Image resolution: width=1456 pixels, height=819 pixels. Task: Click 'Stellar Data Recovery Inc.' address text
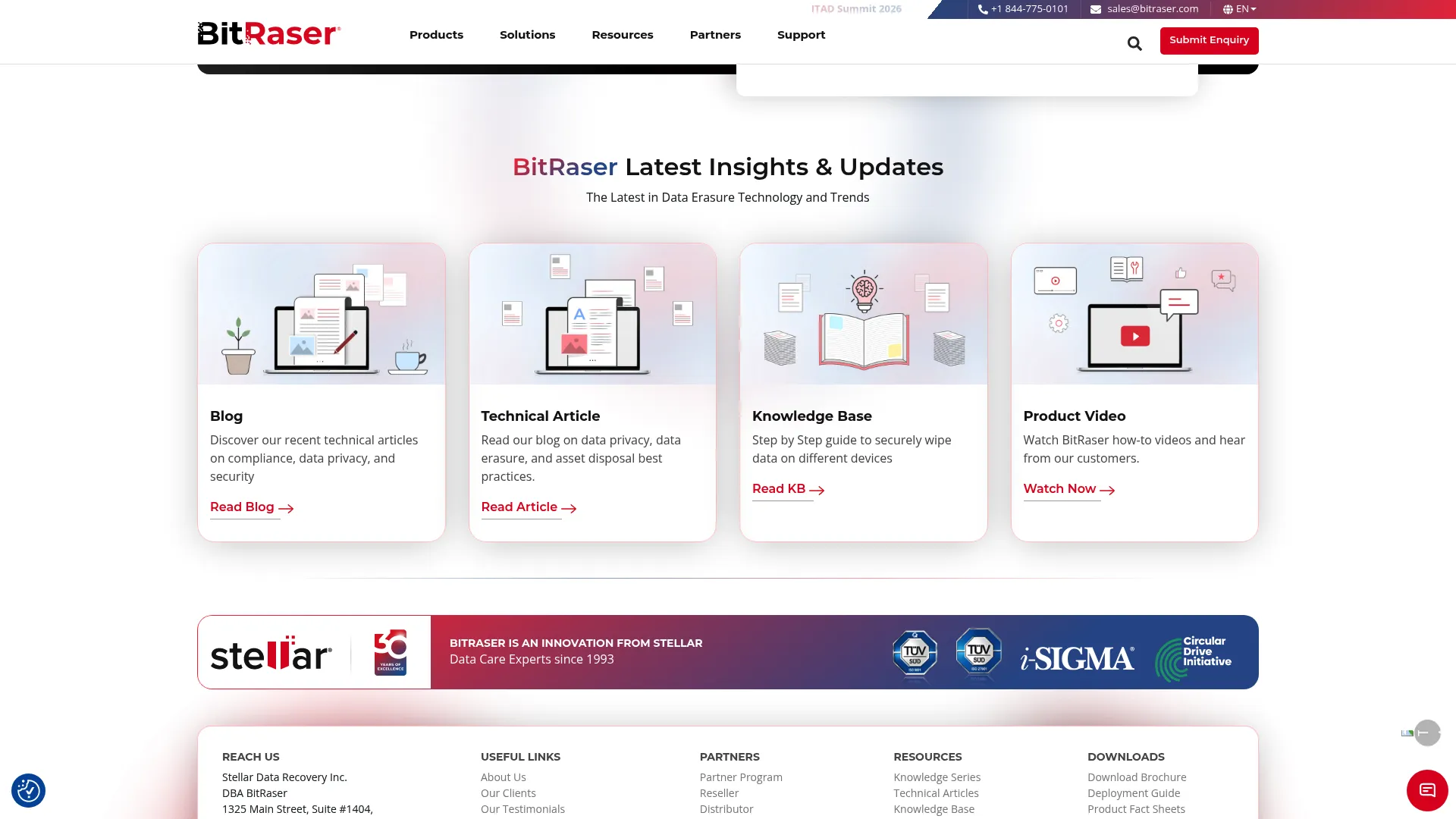(284, 777)
